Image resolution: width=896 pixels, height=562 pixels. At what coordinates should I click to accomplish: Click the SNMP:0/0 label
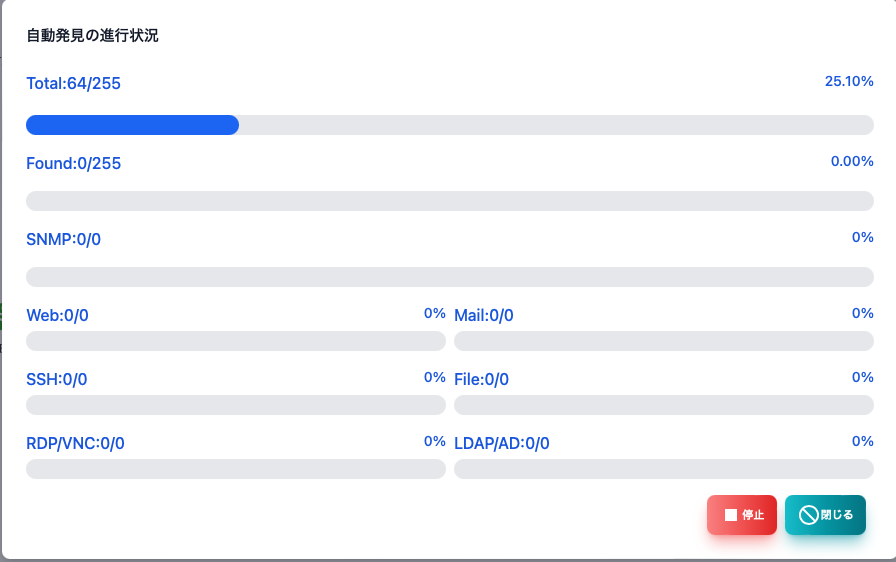click(63, 239)
